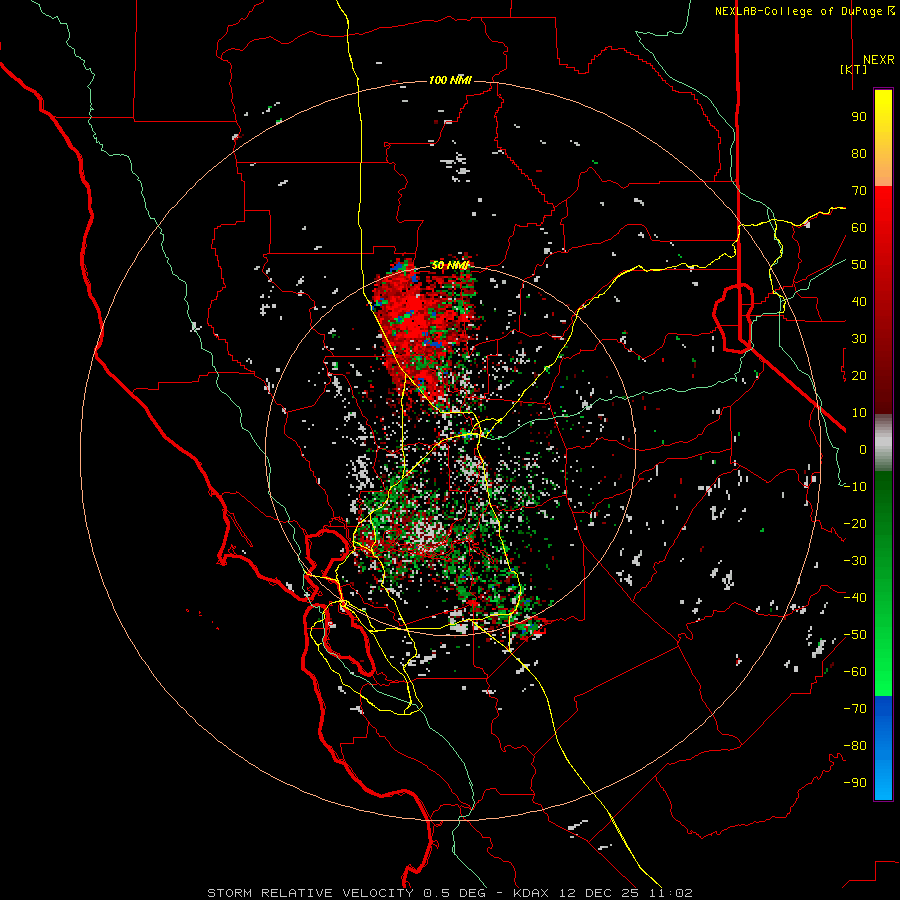This screenshot has width=900, height=900.
Task: Click the NEXR label above color scale
Action: [878, 60]
